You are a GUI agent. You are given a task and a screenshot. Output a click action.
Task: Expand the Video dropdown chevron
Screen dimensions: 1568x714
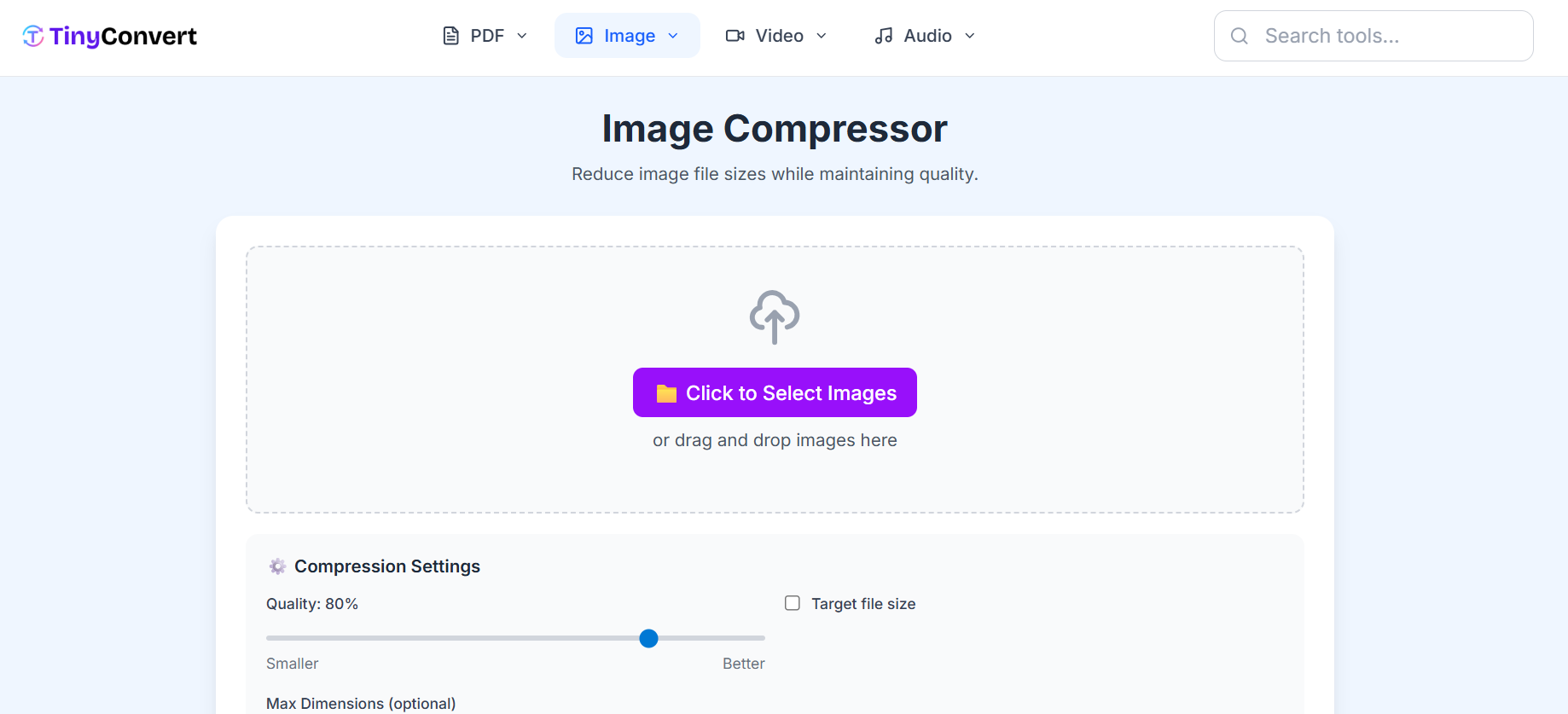[822, 36]
